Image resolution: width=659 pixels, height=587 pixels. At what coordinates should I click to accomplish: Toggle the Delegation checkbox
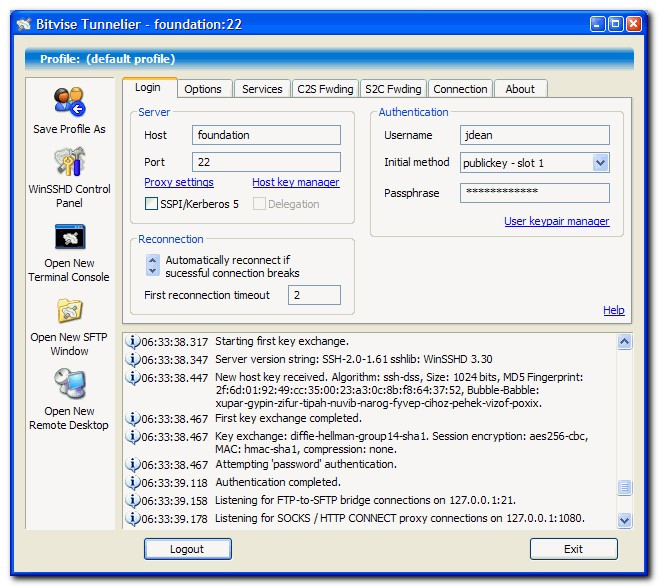pos(259,204)
